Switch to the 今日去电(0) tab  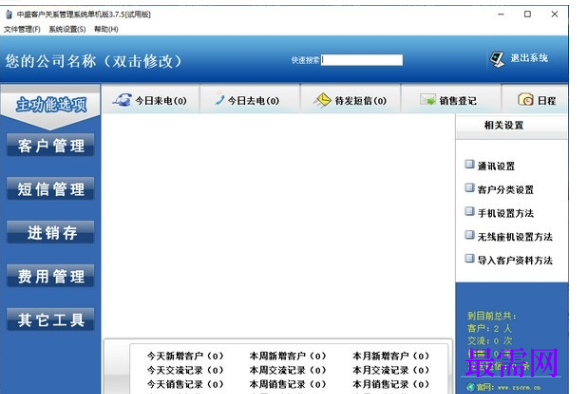250,99
